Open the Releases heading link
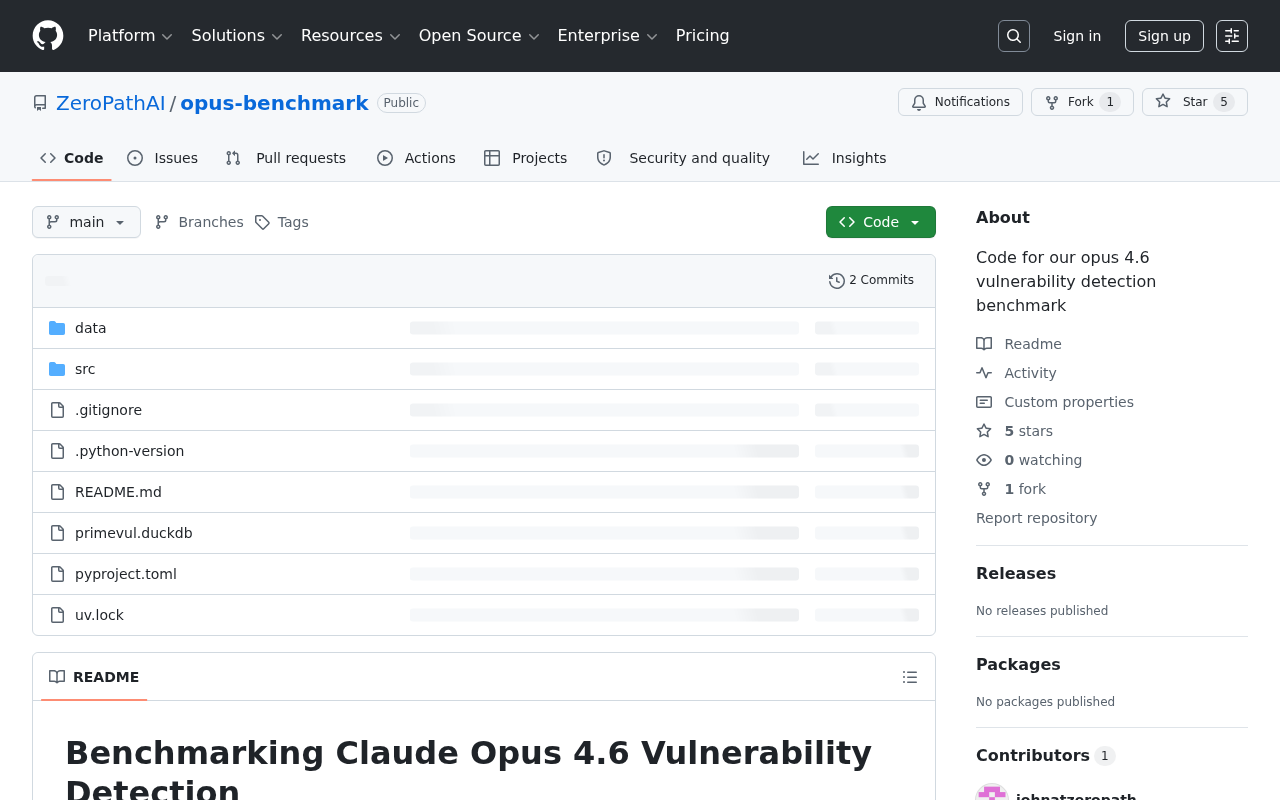Screen dimensions: 1280x800 coord(1016,573)
